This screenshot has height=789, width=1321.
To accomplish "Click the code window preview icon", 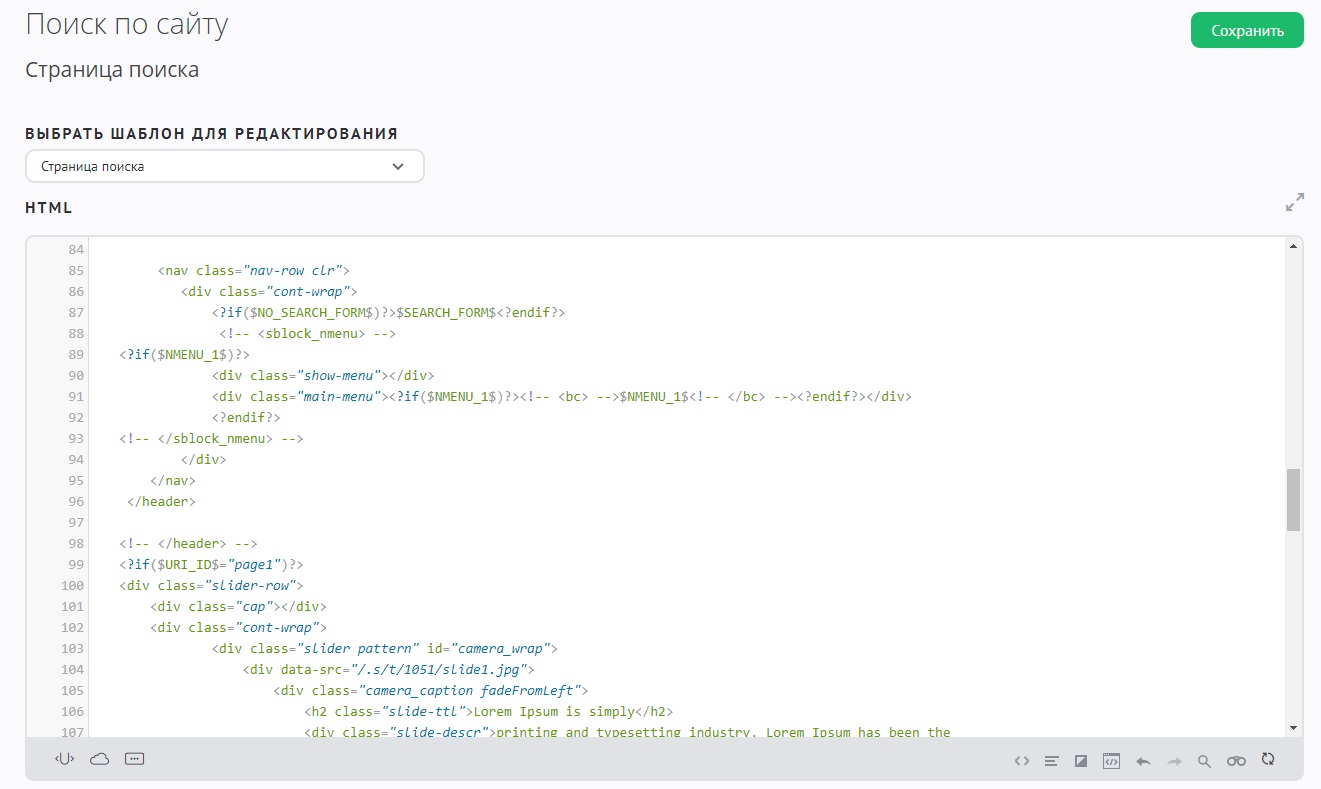I will pyautogui.click(x=1111, y=761).
